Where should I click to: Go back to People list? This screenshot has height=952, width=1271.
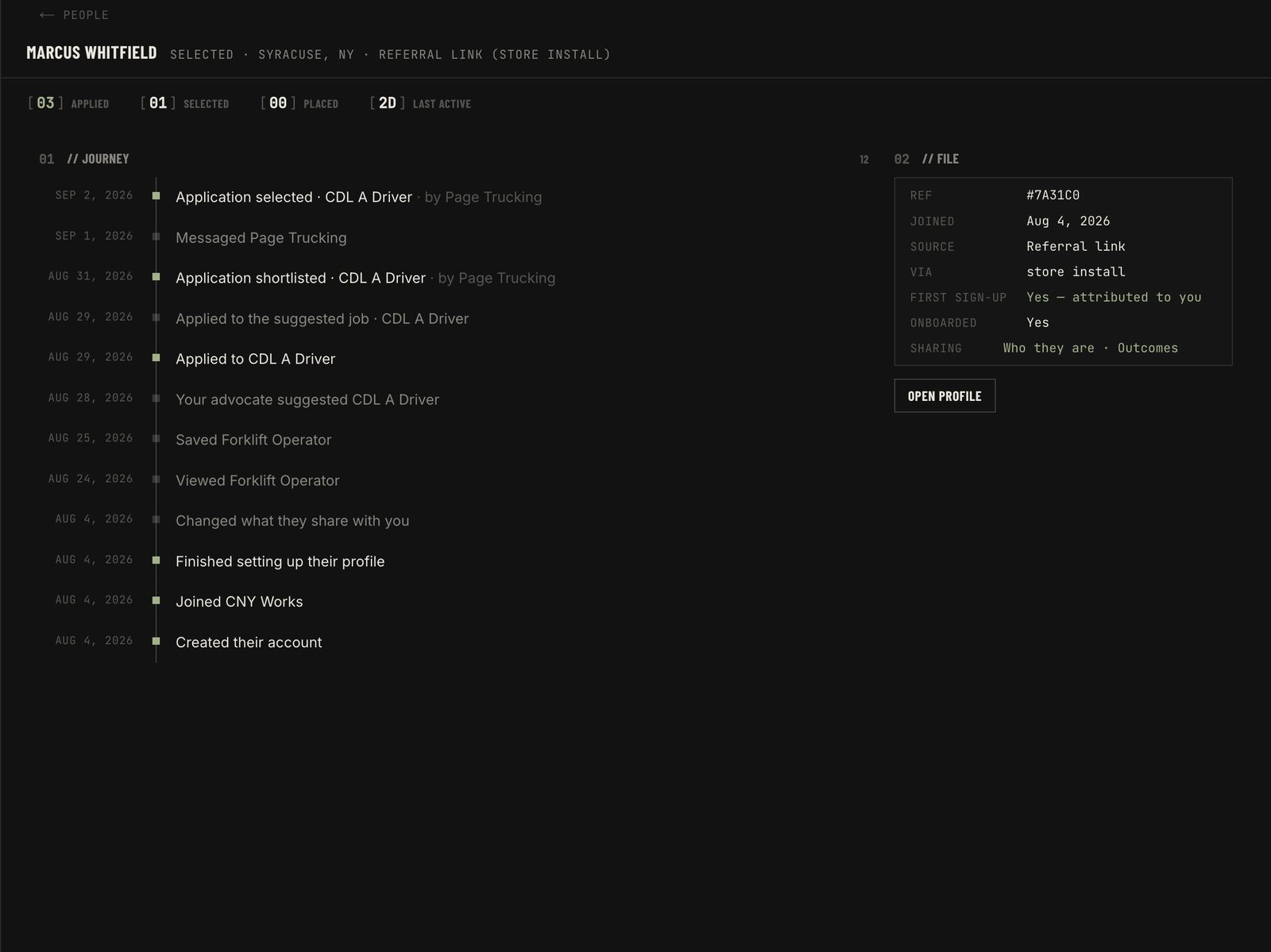(74, 15)
